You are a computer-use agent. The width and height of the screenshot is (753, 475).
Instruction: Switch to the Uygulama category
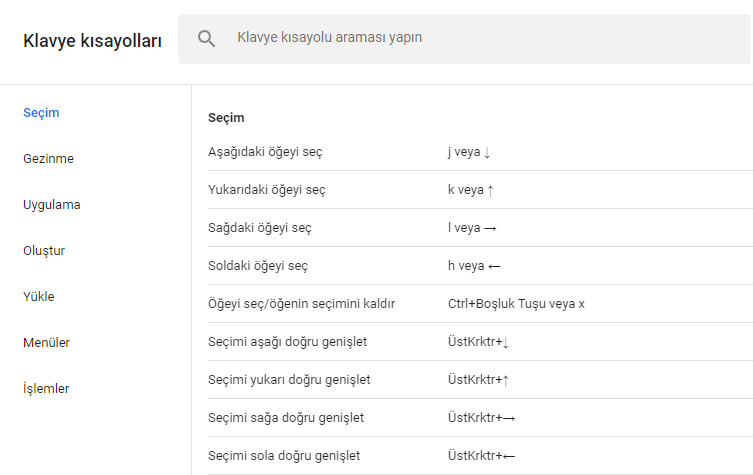[51, 205]
